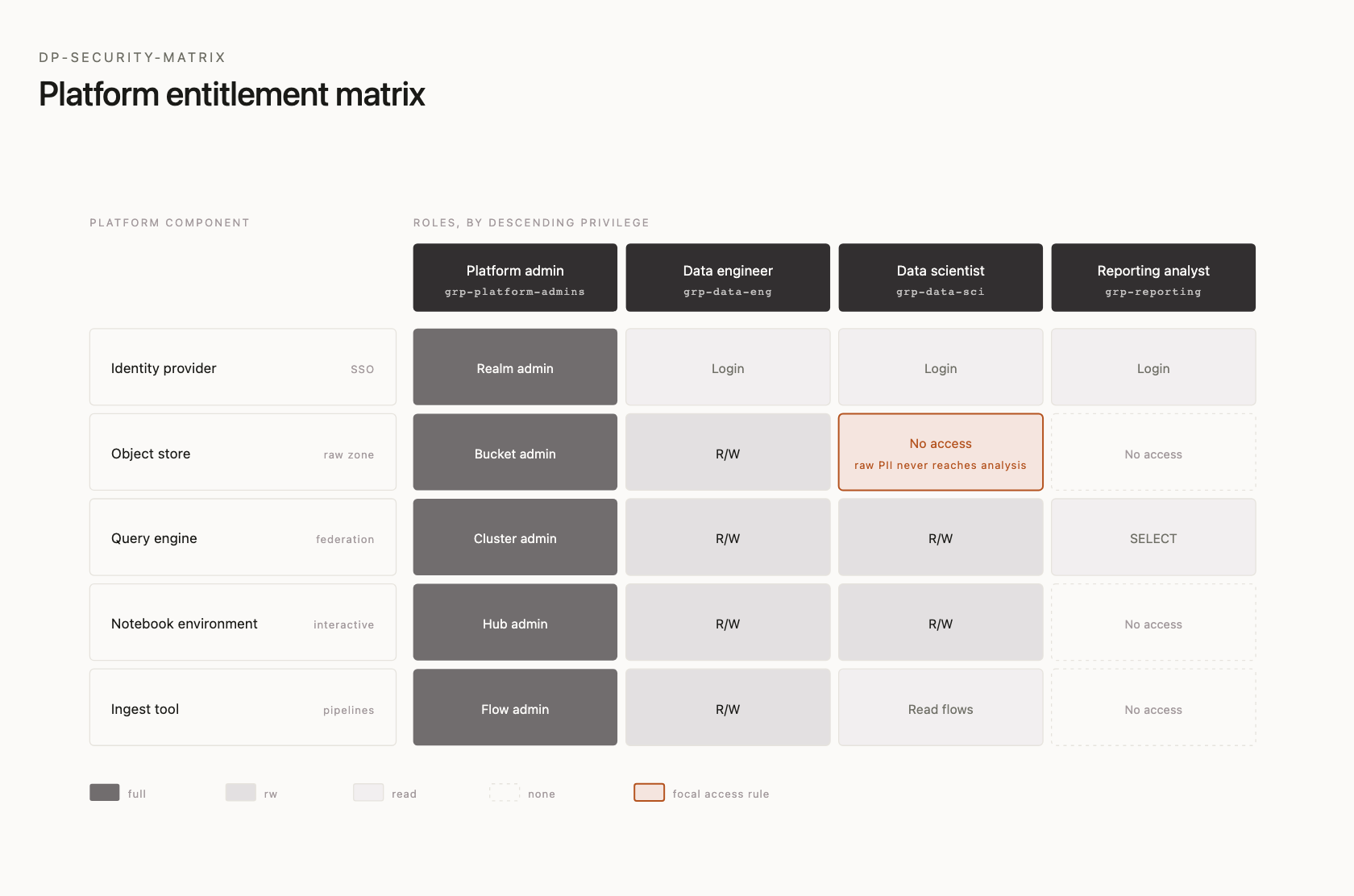1354x896 pixels.
Task: Click the full legend swatch
Action: (105, 792)
